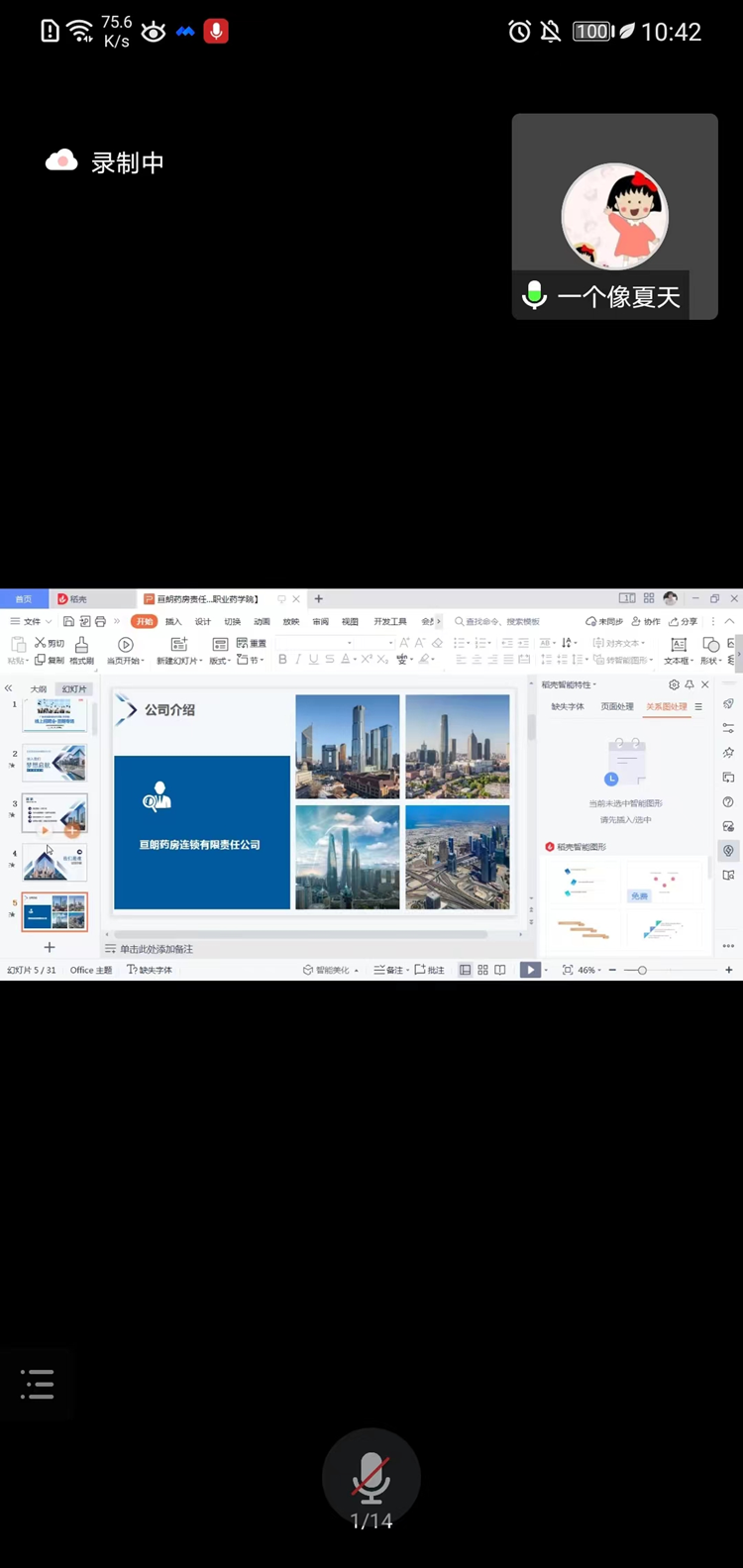
Task: Open the 节 section dropdown
Action: [251, 660]
